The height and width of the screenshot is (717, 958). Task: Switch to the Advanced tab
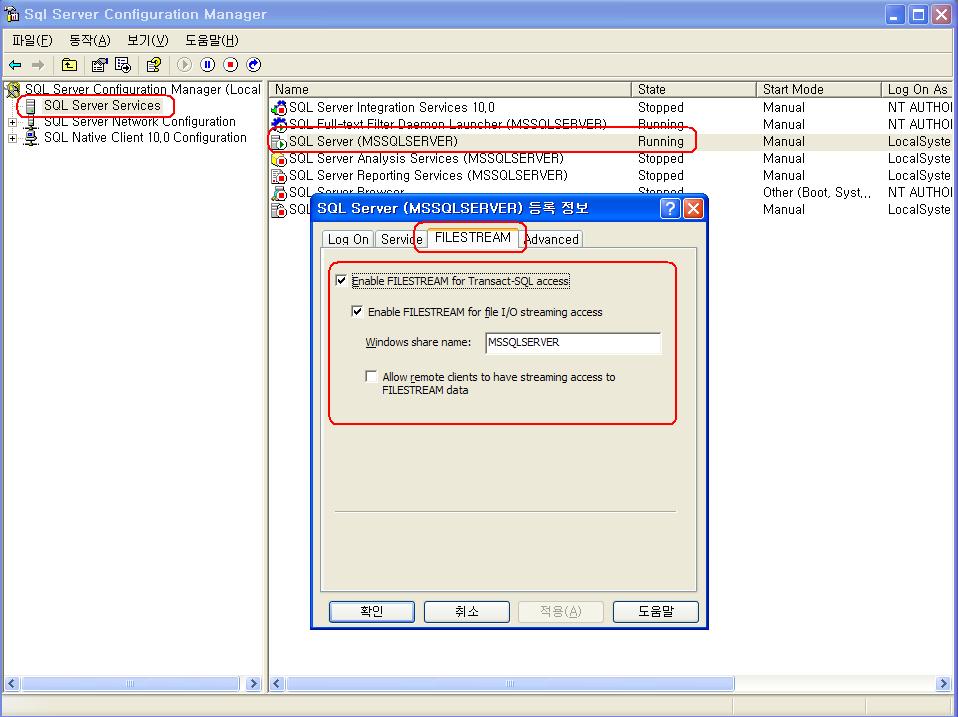click(x=552, y=239)
